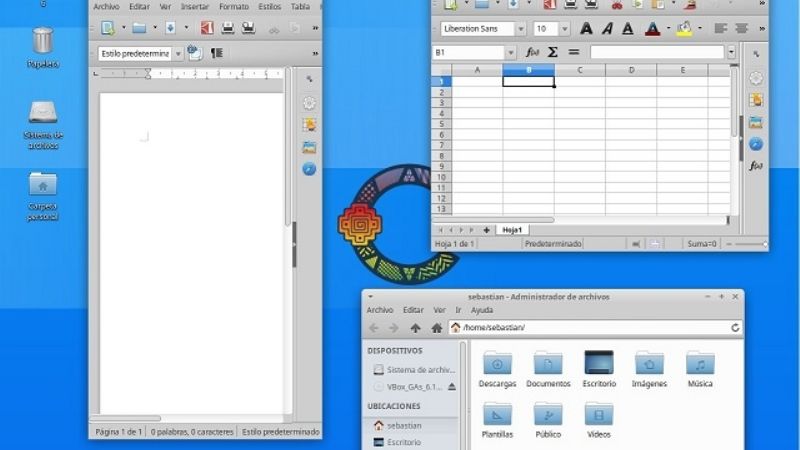Screen dimensions: 800x450
Task: Open Navigator compass in Writer sidebar
Action: coord(309,169)
